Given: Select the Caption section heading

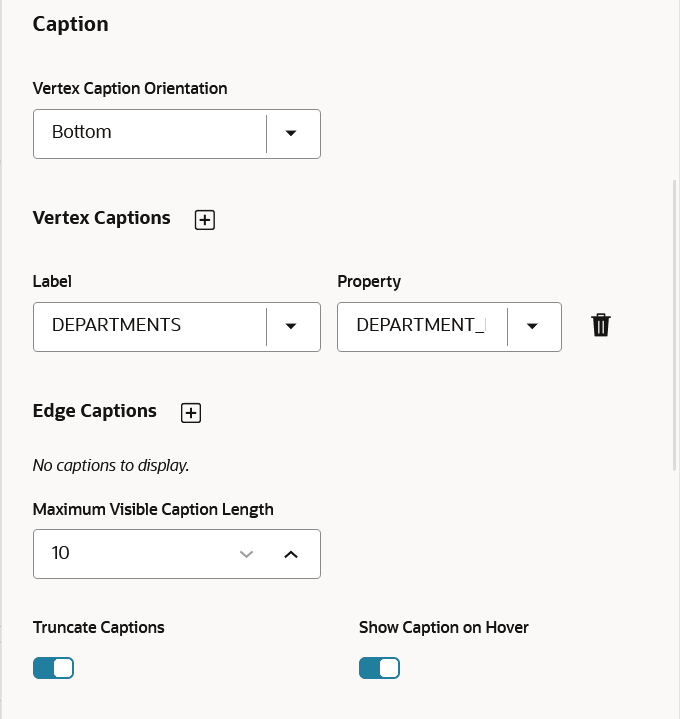Looking at the screenshot, I should tap(71, 25).
